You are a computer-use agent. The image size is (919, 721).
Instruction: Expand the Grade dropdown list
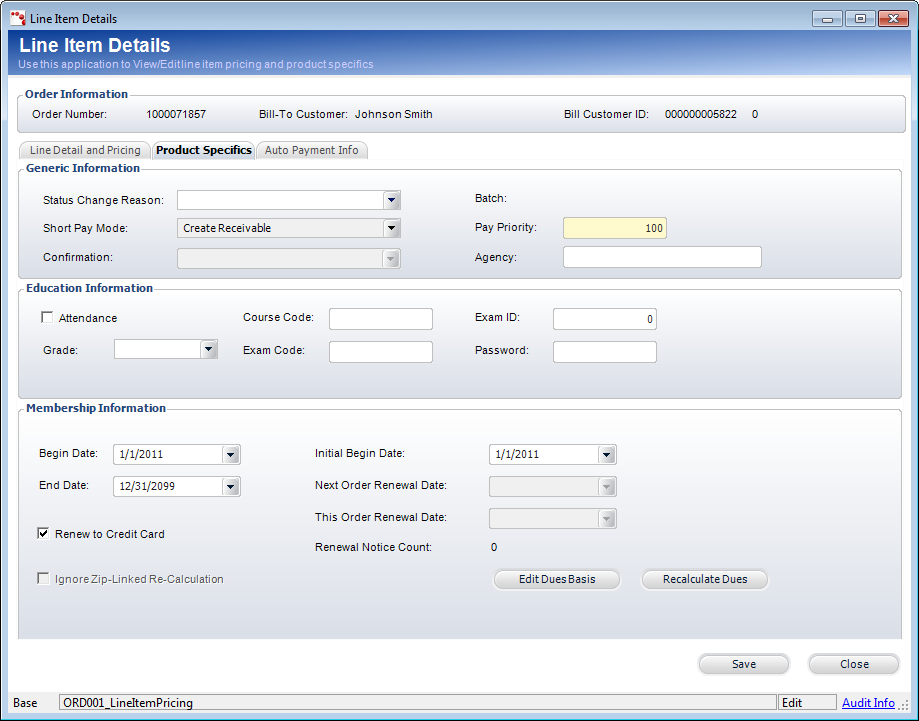click(209, 349)
